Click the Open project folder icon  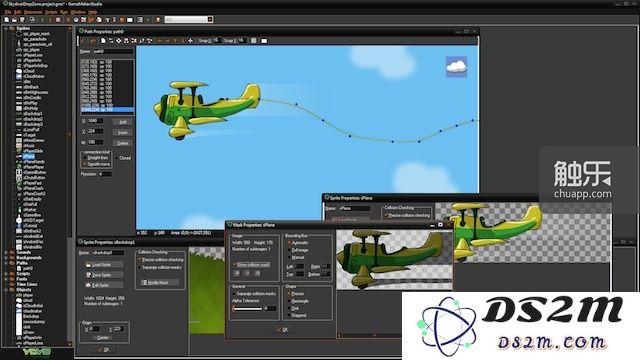click(14, 20)
